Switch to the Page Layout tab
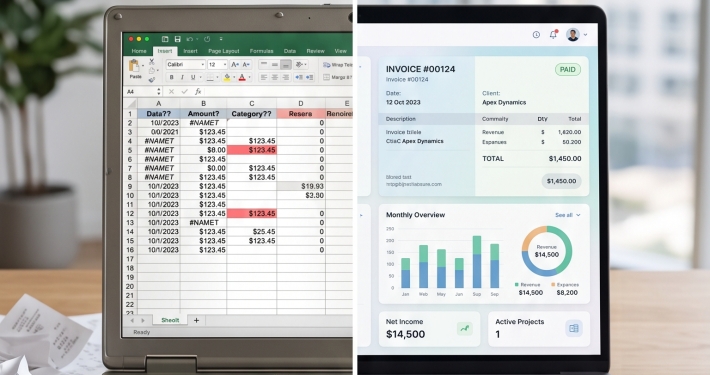Image resolution: width=710 pixels, height=375 pixels. pos(224,51)
